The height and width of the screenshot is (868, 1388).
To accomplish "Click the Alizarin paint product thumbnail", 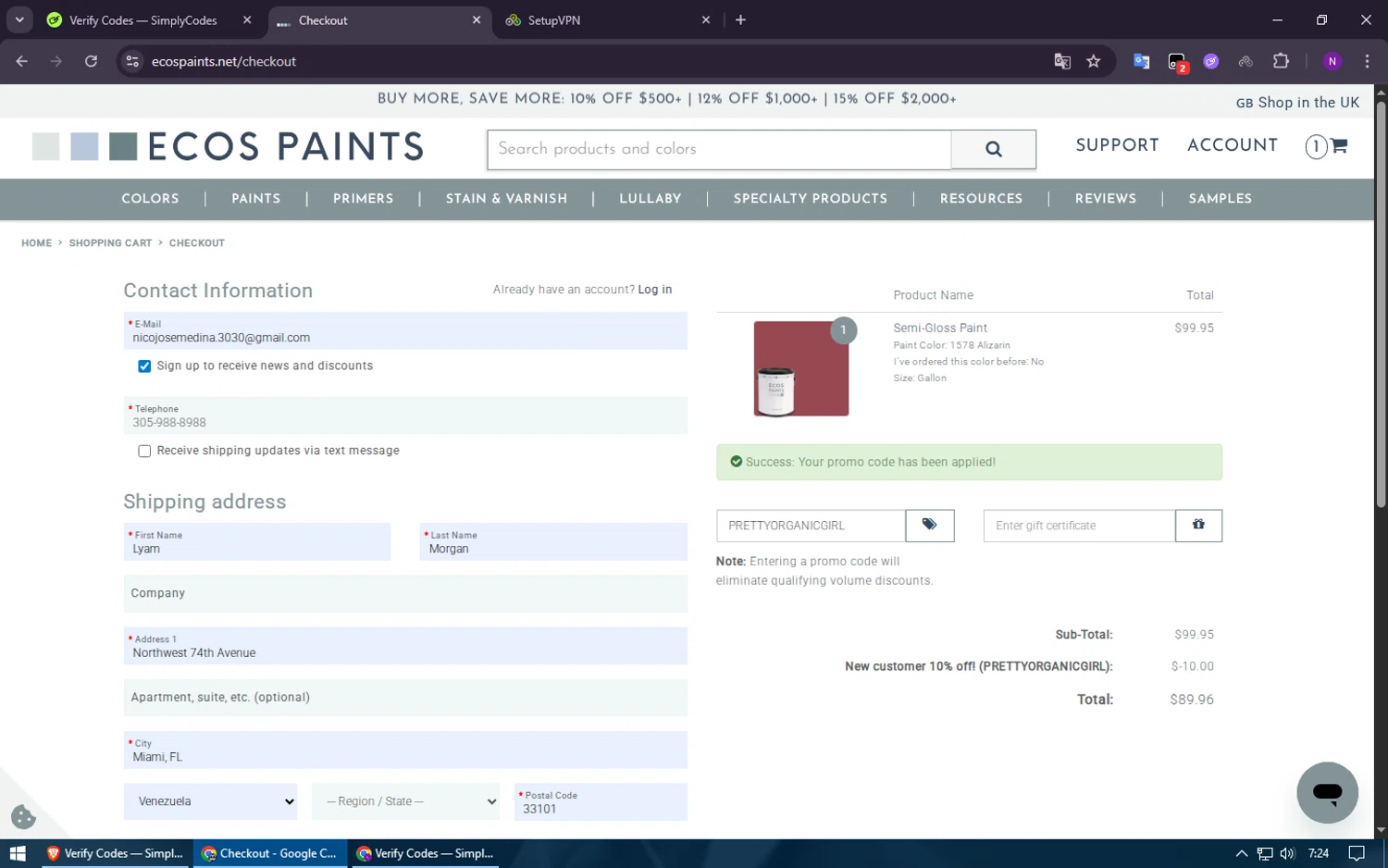I will pyautogui.click(x=801, y=368).
